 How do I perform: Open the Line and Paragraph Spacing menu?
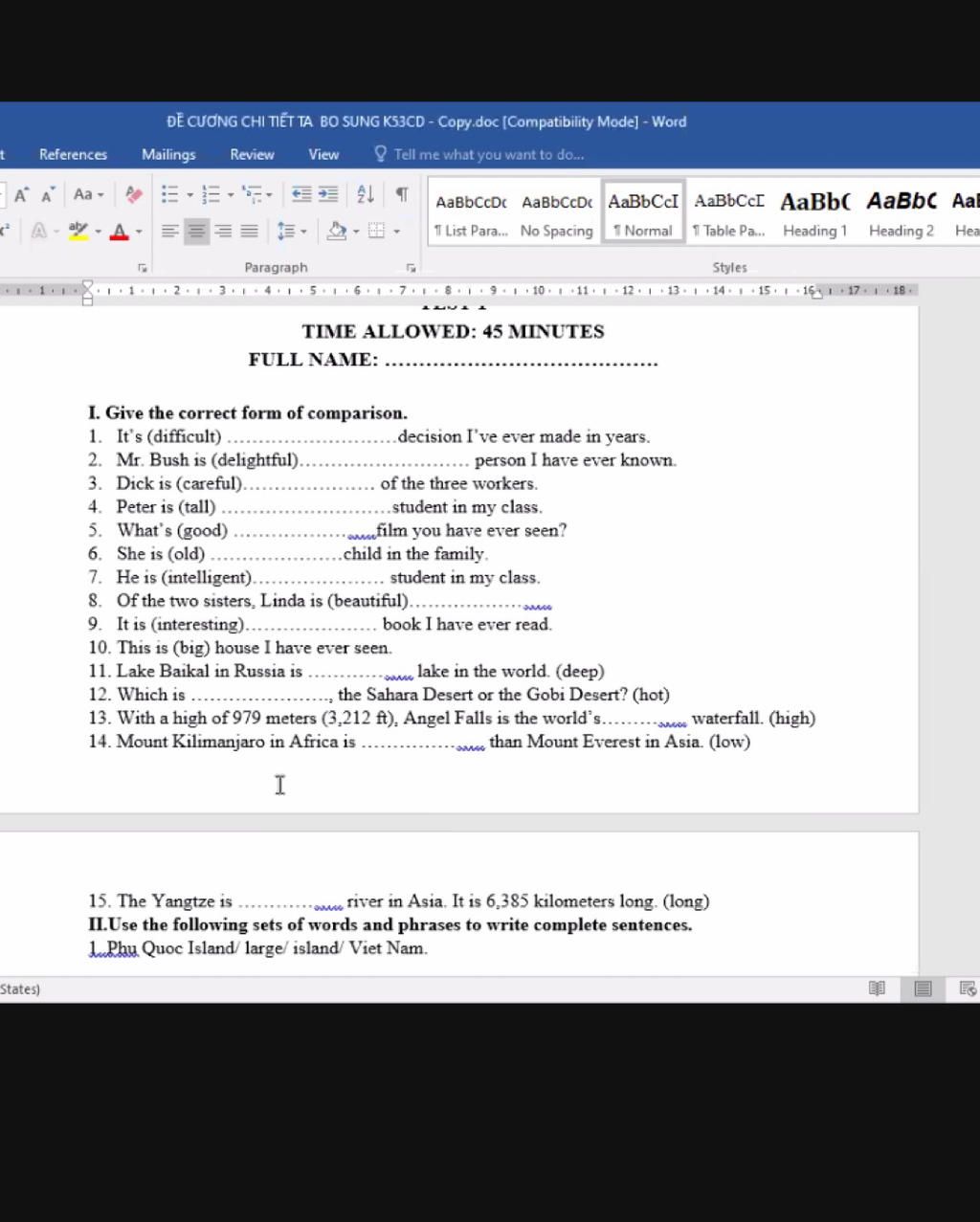point(291,231)
